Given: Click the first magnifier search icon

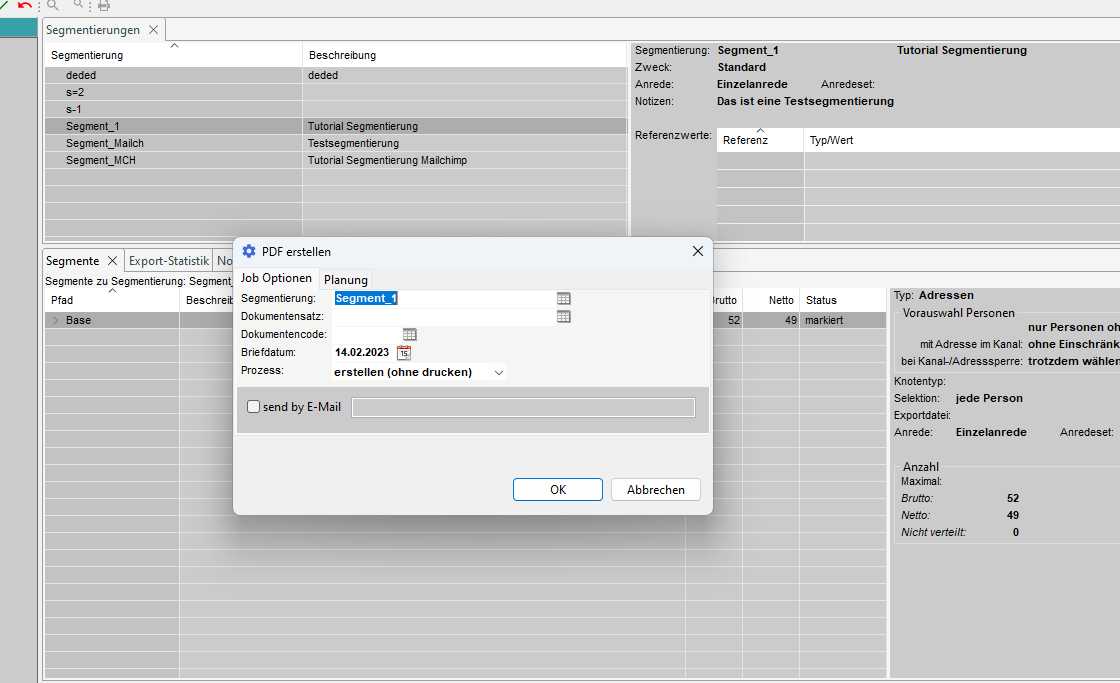Looking at the screenshot, I should [53, 5].
